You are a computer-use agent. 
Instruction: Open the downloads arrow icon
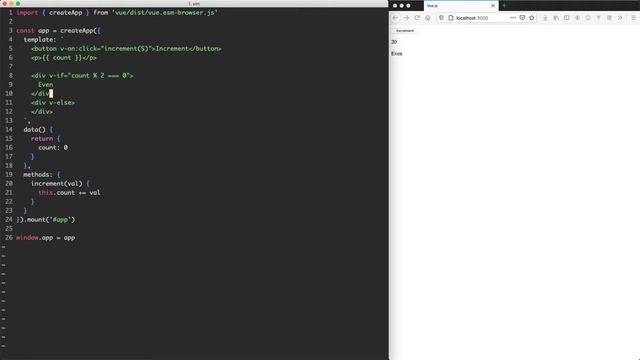point(545,18)
